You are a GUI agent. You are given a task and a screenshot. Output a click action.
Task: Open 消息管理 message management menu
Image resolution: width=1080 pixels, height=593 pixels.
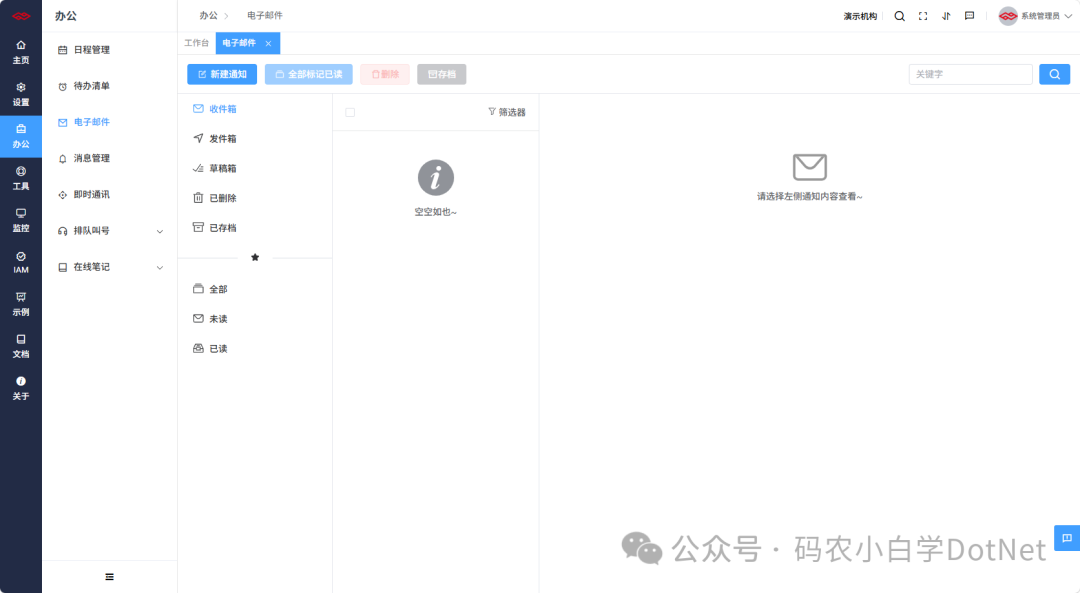click(x=110, y=158)
